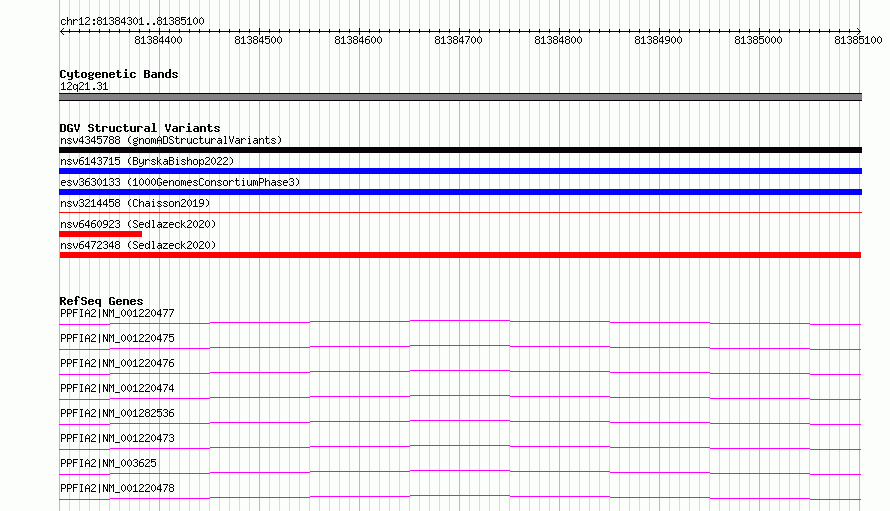Open variant esv3630133 1000Genomes label

pos(180,182)
